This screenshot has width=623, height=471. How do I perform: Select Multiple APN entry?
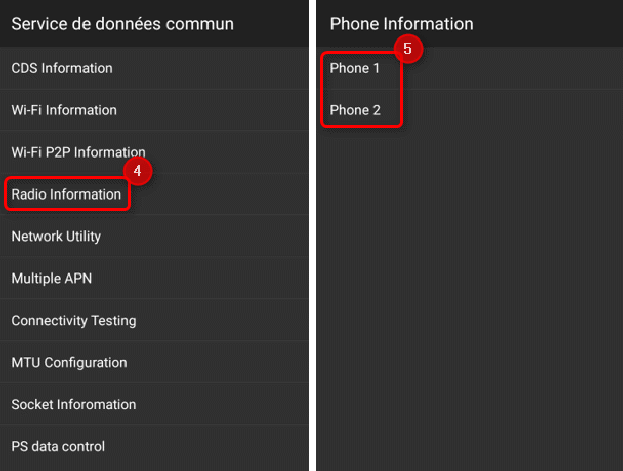point(154,278)
